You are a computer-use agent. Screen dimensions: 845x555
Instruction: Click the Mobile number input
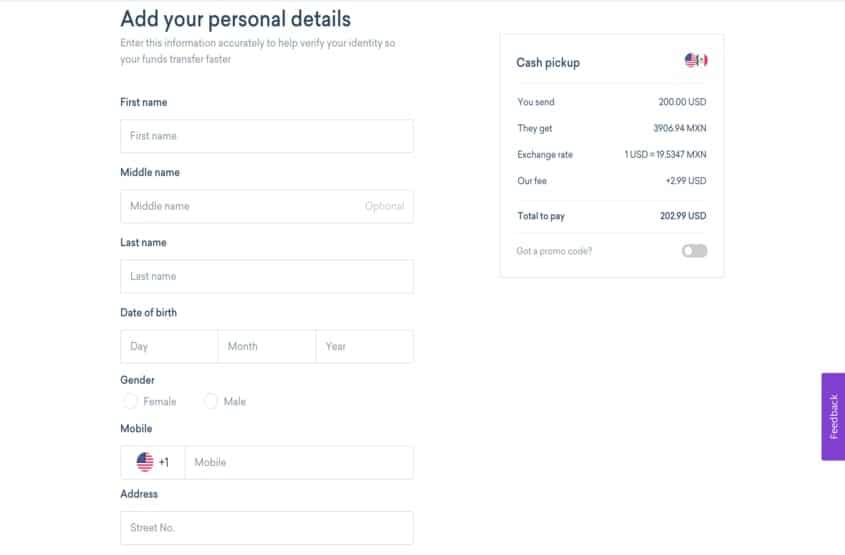299,462
